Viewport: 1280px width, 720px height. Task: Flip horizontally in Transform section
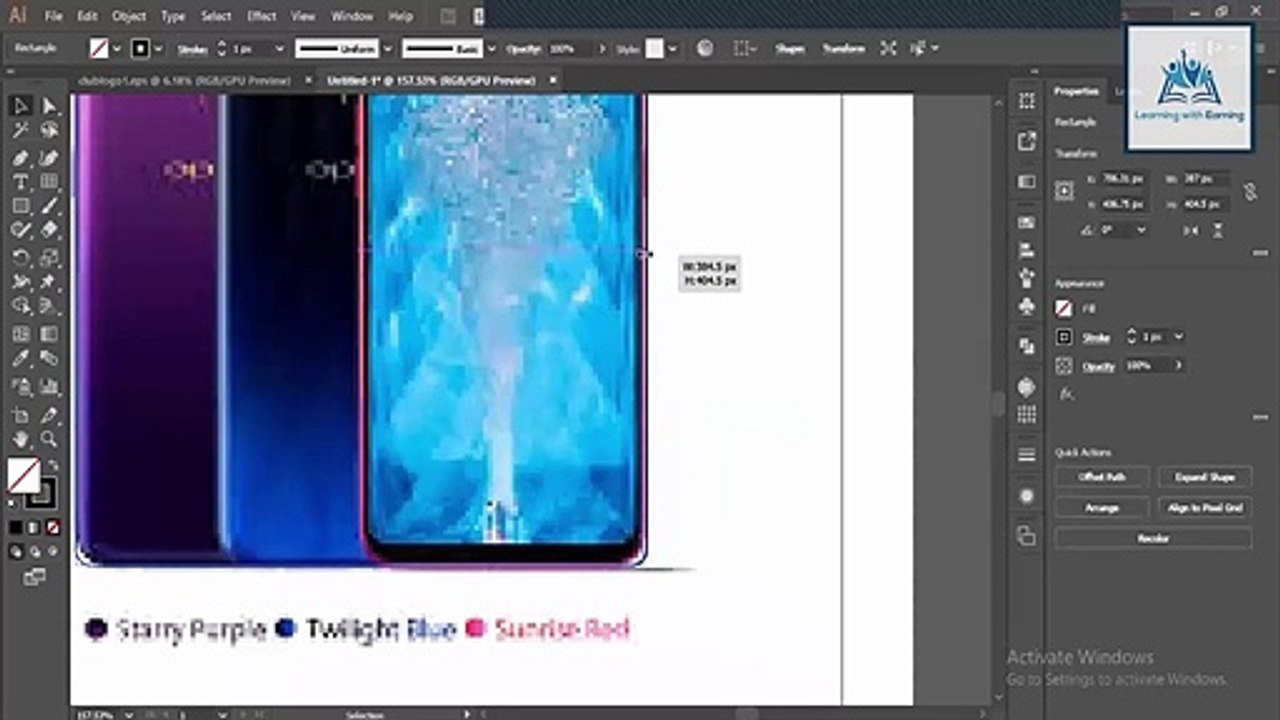click(x=1190, y=230)
